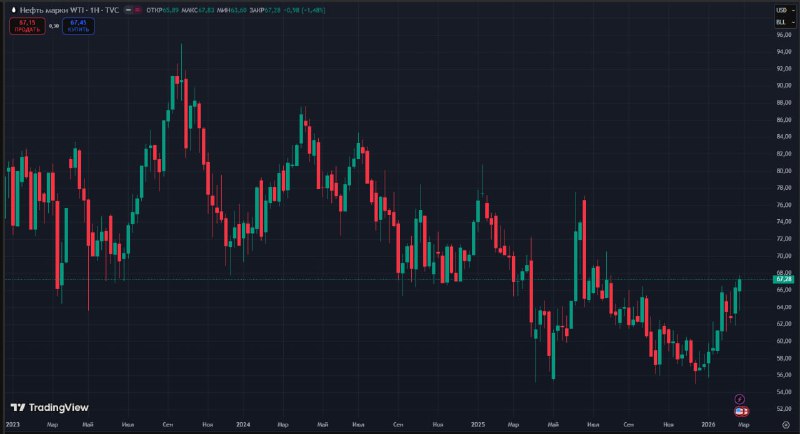Click the 0,30 spread value between Sell and Buy
Screen dimensions: 800x434
54,26
